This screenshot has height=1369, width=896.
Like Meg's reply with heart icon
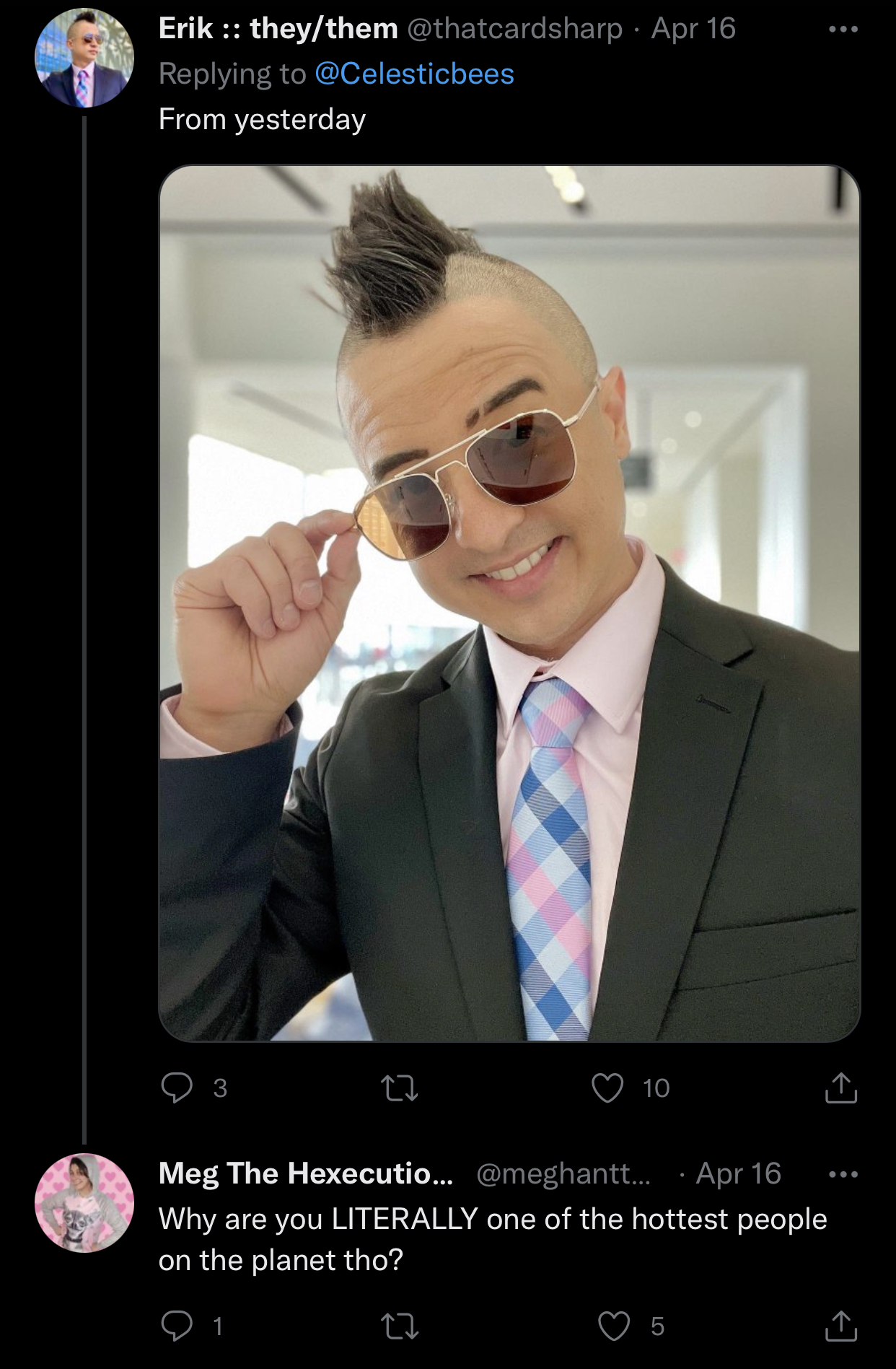coord(614,1326)
